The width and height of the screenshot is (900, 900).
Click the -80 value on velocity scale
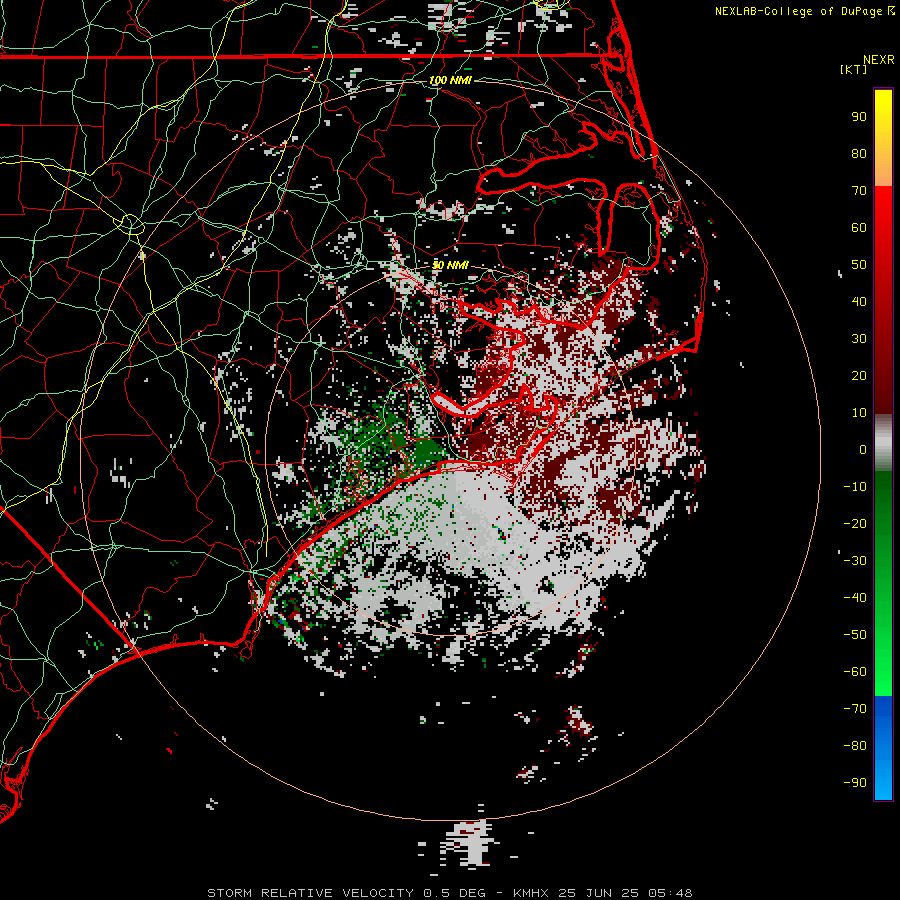point(855,746)
